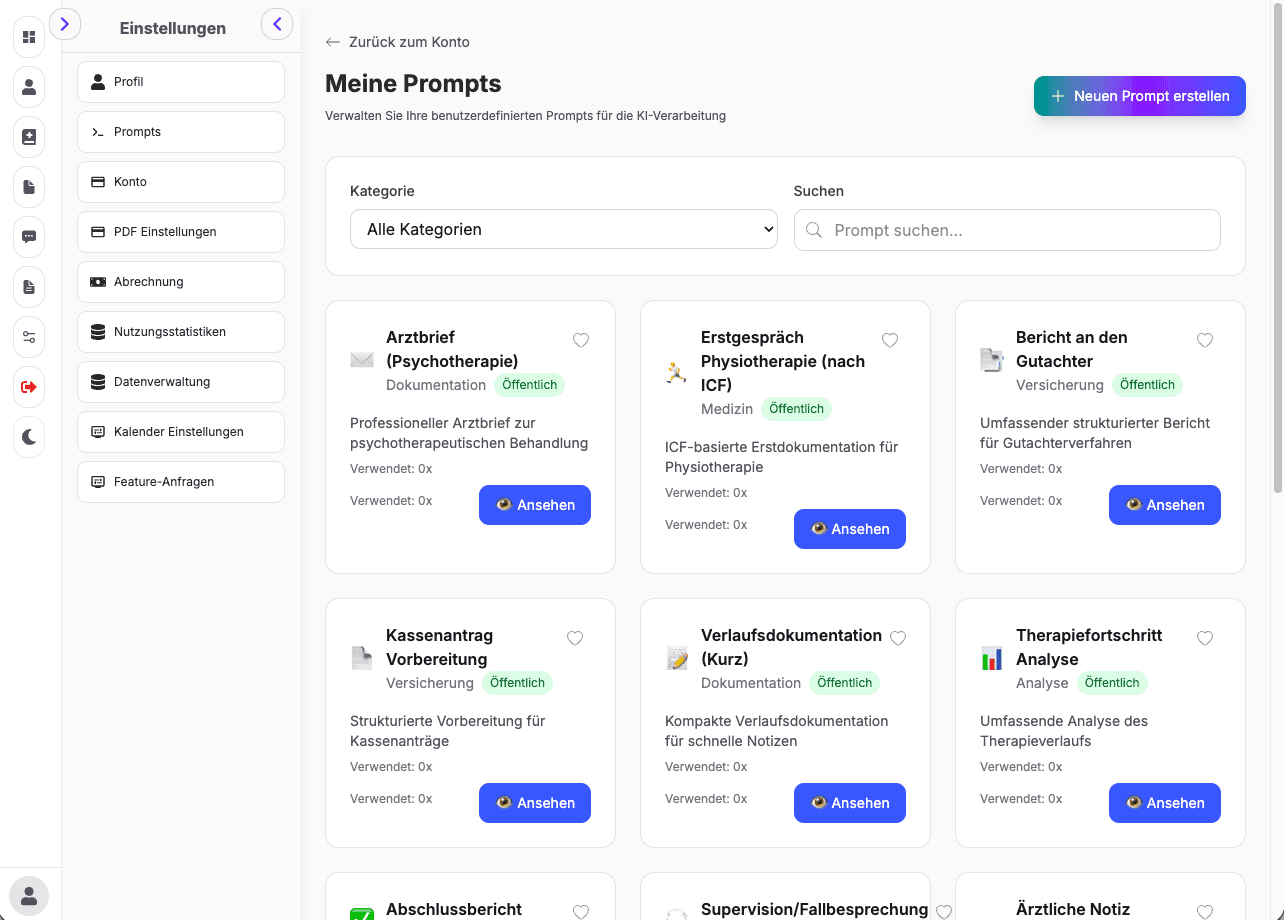Click the text document icon in left rail
Screen dimensions: 1284x920
click(29, 287)
